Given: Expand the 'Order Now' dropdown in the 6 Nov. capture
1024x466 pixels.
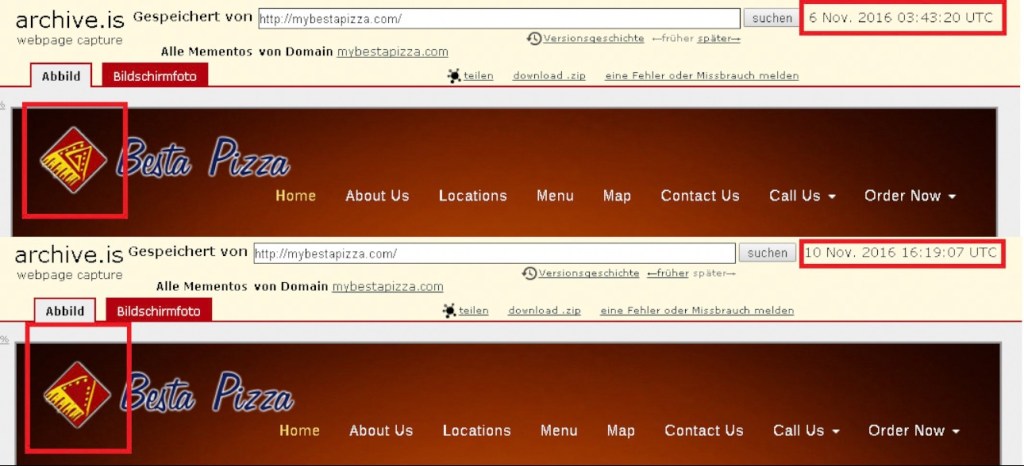Looking at the screenshot, I should (910, 196).
